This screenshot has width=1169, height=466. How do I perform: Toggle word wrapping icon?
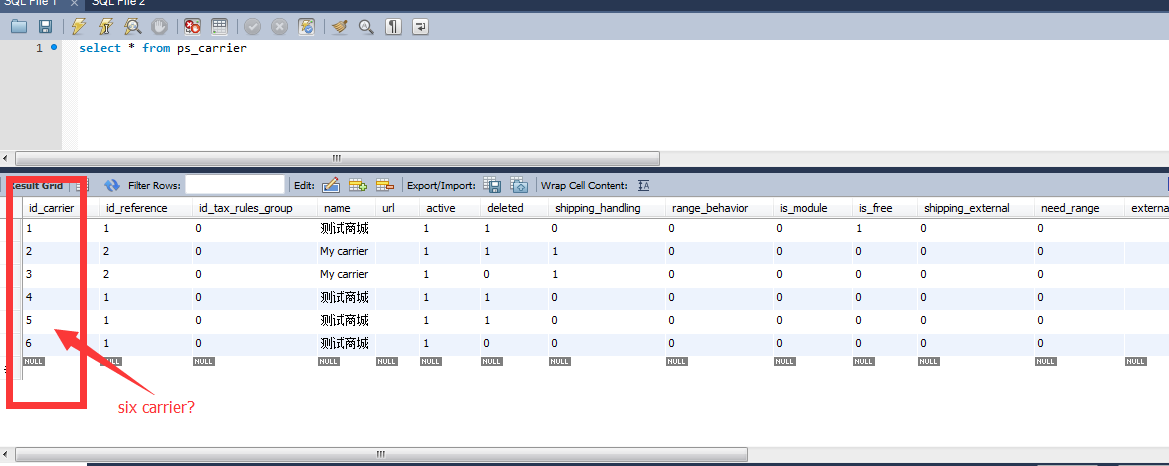pos(420,27)
